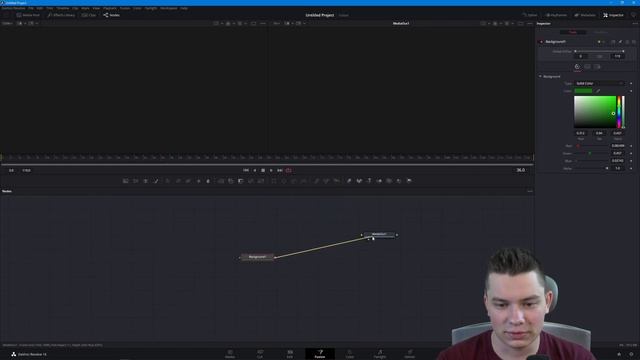This screenshot has width=640, height=360.
Task: Toggle keyframe diamond for Green slider
Action: coord(631,153)
